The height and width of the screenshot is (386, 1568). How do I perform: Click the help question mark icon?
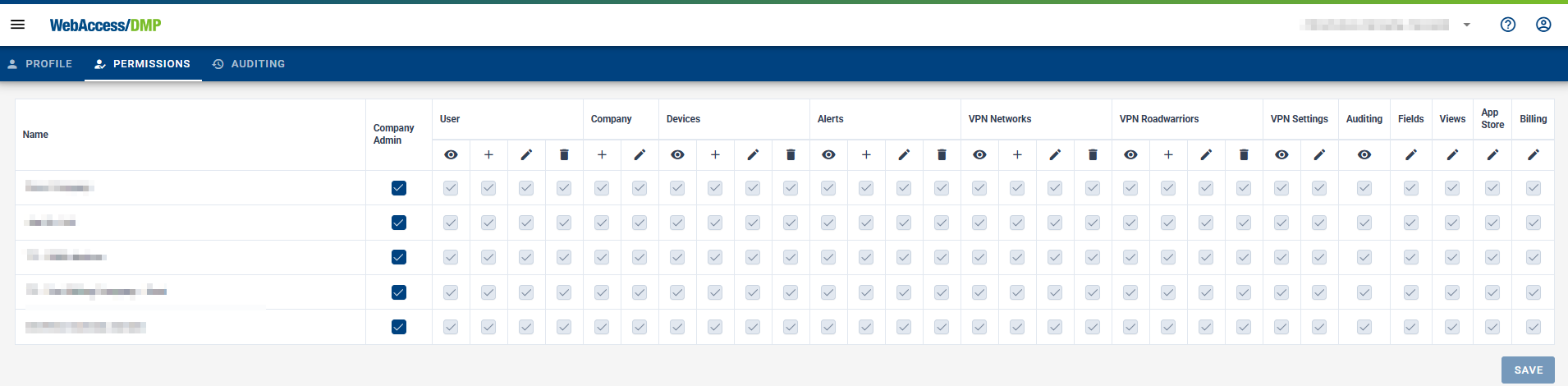click(1507, 25)
